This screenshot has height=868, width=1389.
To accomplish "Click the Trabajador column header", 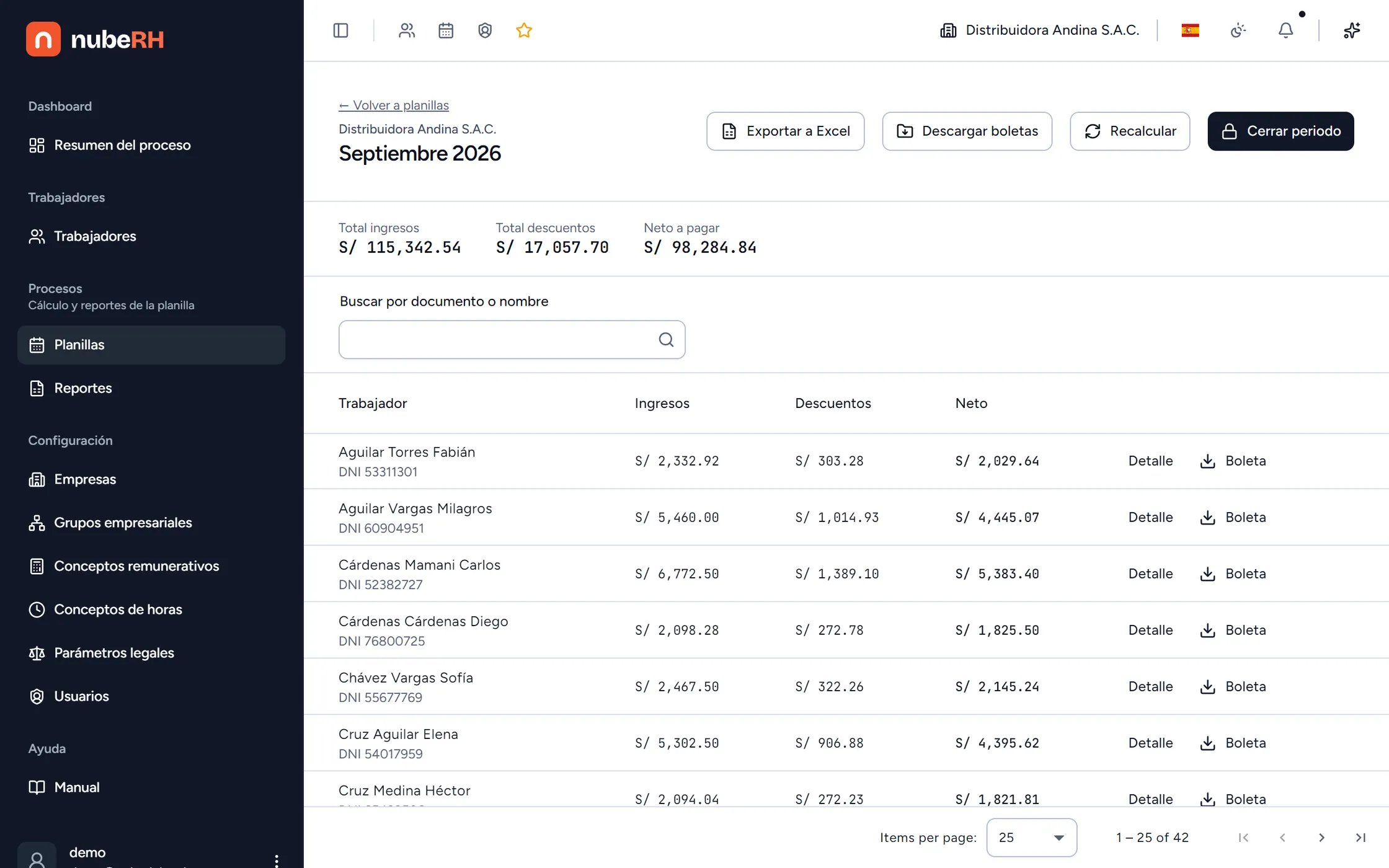I will [x=373, y=403].
